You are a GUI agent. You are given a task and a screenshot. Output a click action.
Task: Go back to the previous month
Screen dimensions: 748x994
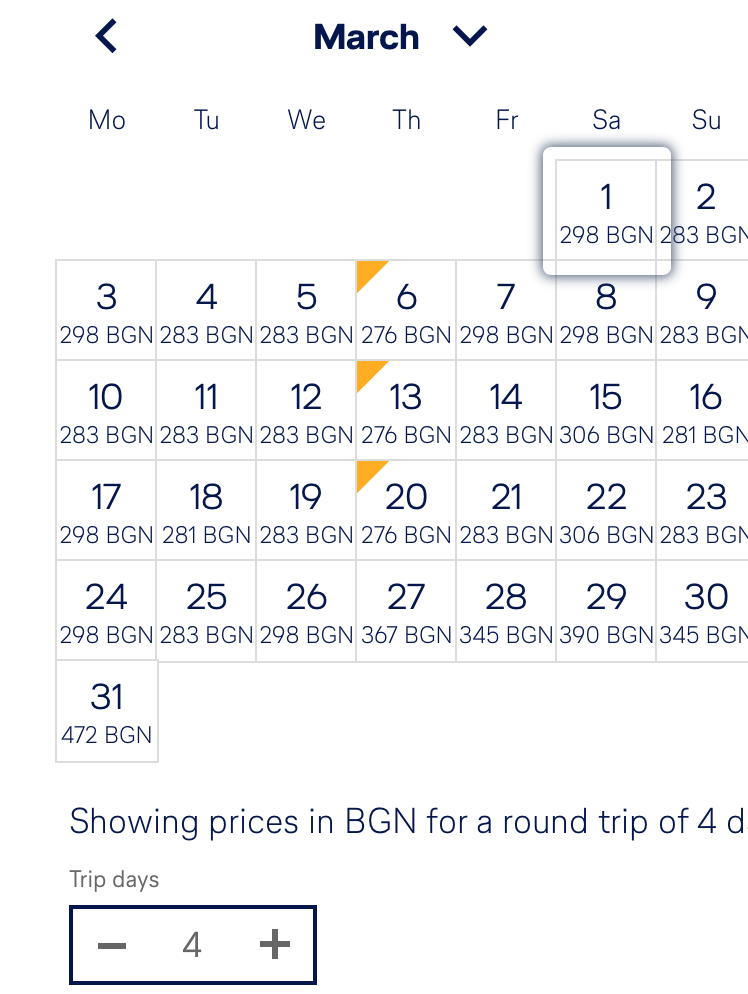106,37
